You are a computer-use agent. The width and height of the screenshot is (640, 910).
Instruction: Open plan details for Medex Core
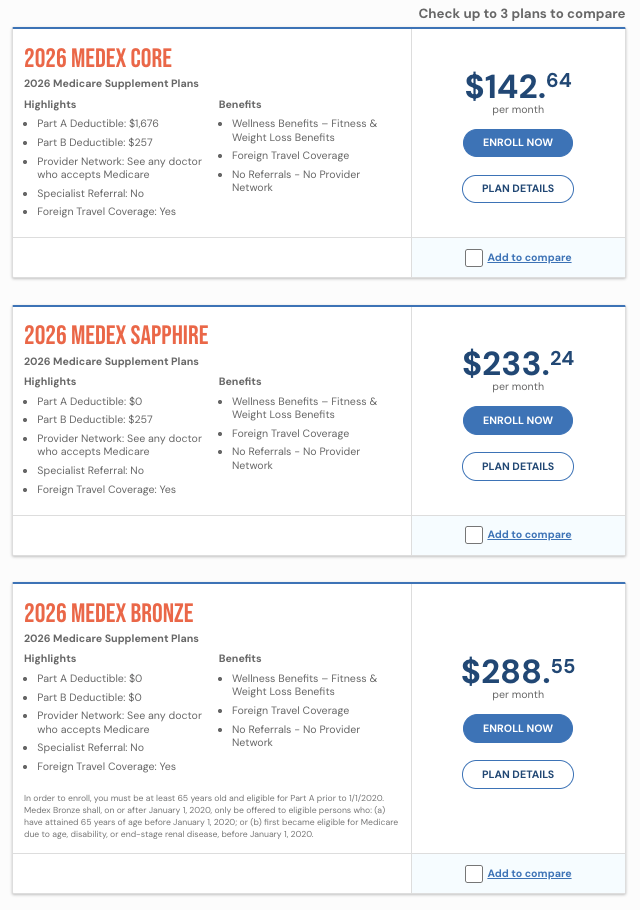click(517, 189)
